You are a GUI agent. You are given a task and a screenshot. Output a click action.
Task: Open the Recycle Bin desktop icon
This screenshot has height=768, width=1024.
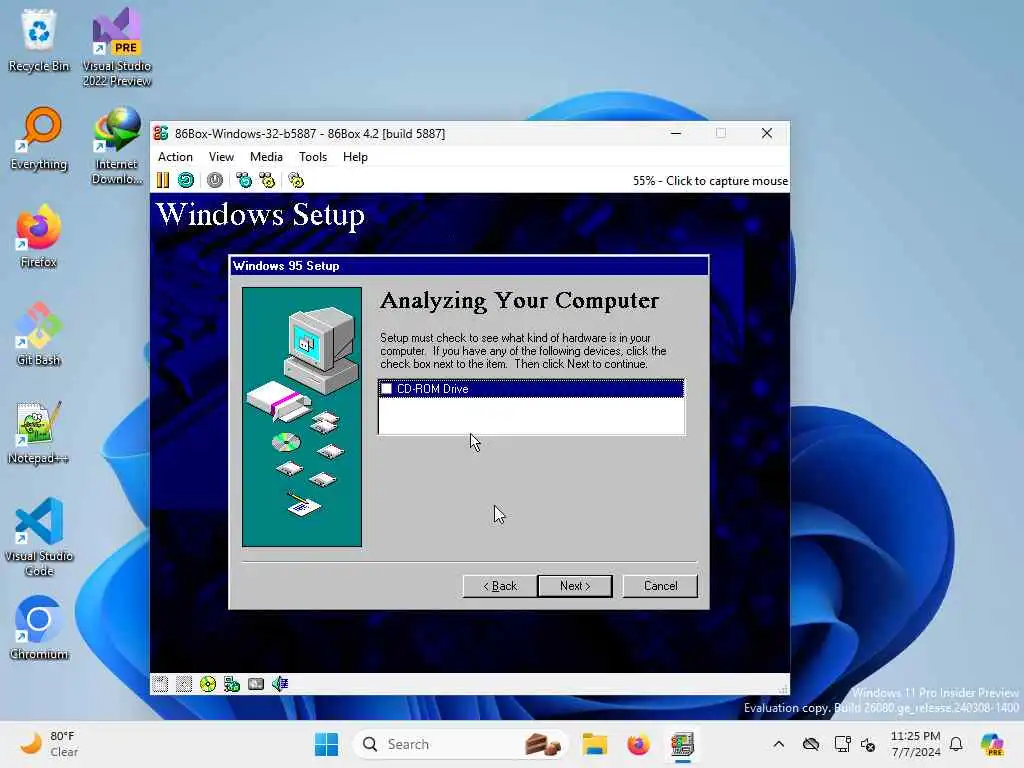(x=39, y=40)
